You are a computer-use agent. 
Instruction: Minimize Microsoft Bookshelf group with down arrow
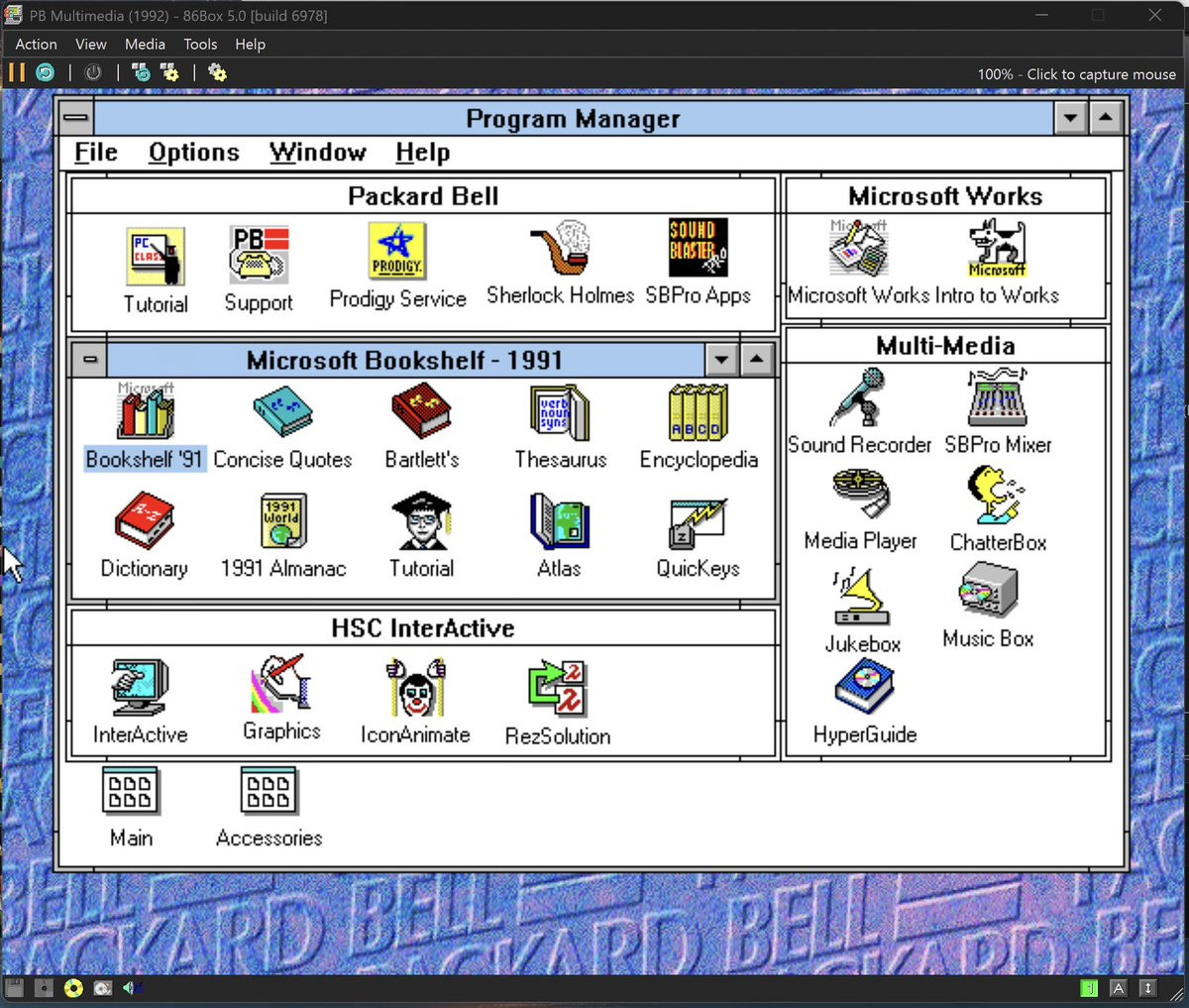point(721,360)
